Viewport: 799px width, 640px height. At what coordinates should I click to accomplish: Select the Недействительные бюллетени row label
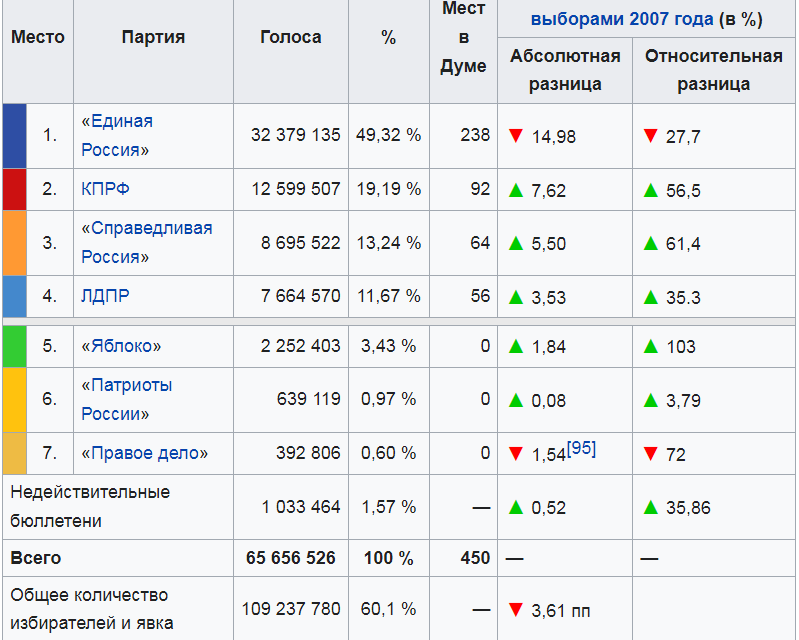90,506
